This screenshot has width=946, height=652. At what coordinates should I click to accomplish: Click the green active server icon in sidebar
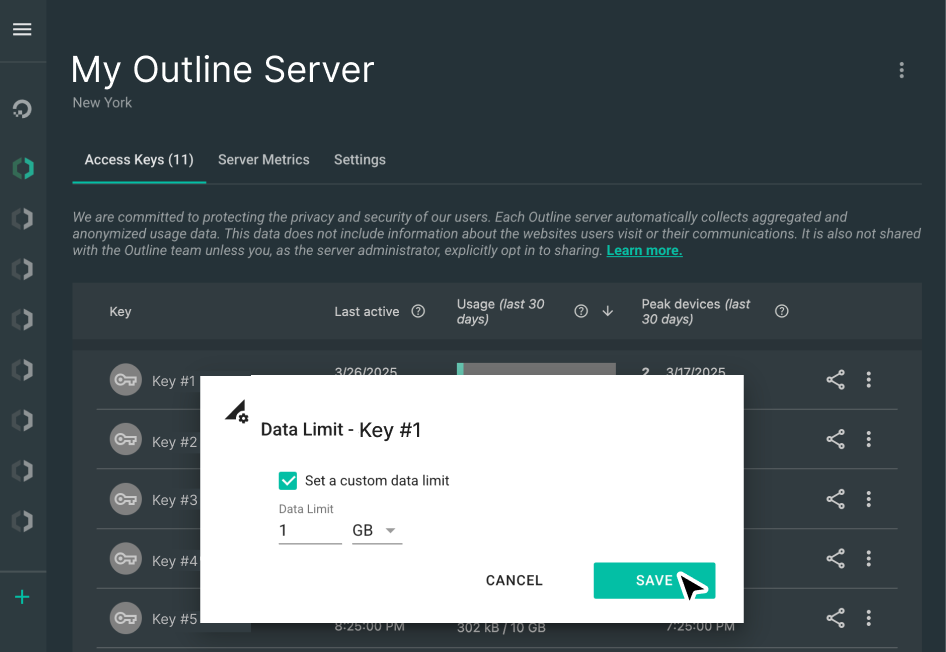tap(22, 168)
